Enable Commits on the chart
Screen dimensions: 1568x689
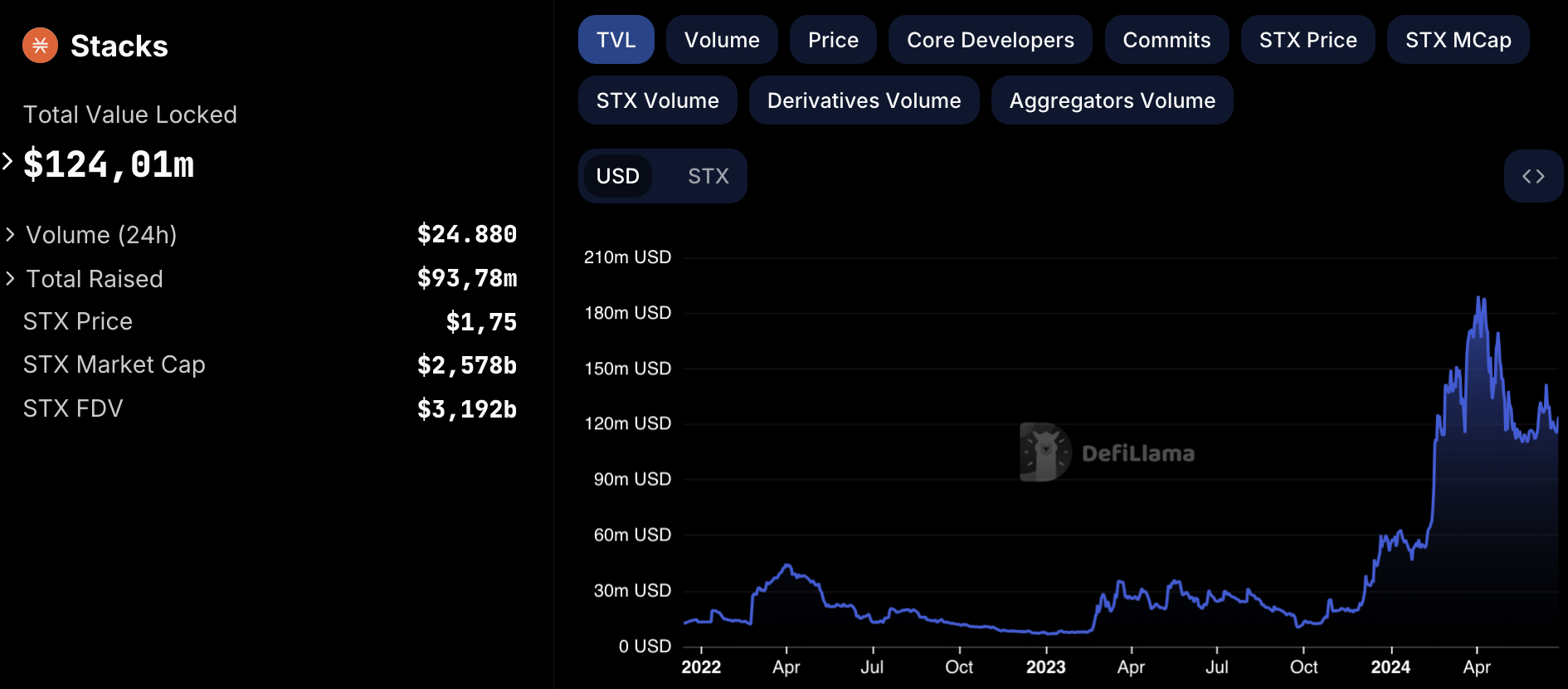click(1166, 40)
